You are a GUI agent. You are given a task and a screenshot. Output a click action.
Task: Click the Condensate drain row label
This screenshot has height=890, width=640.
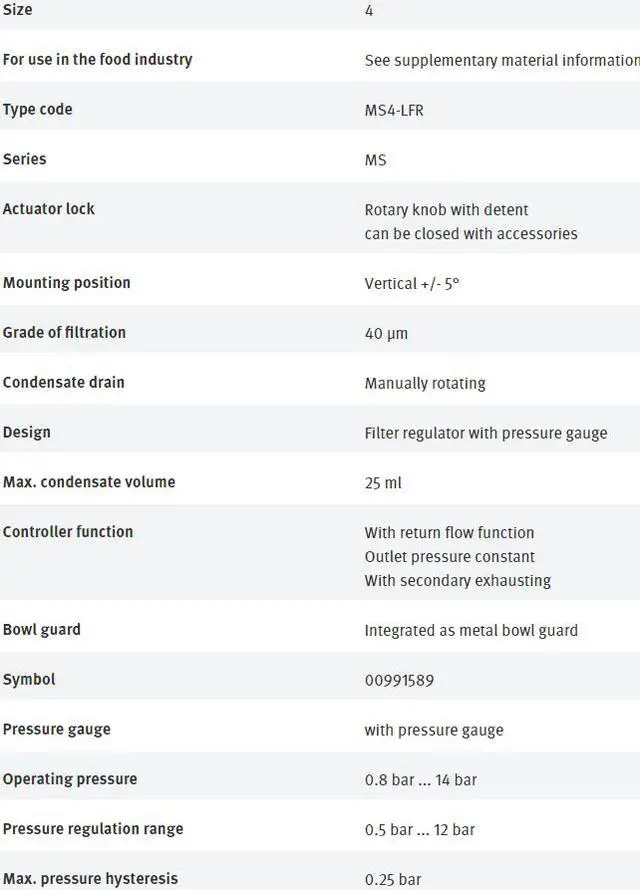click(64, 383)
